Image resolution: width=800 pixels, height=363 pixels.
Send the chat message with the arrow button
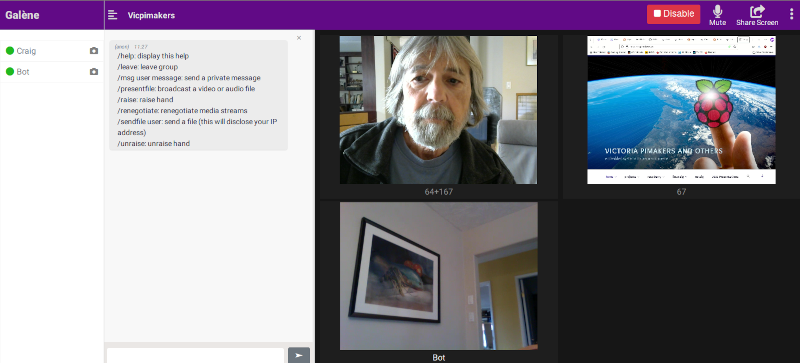point(298,355)
